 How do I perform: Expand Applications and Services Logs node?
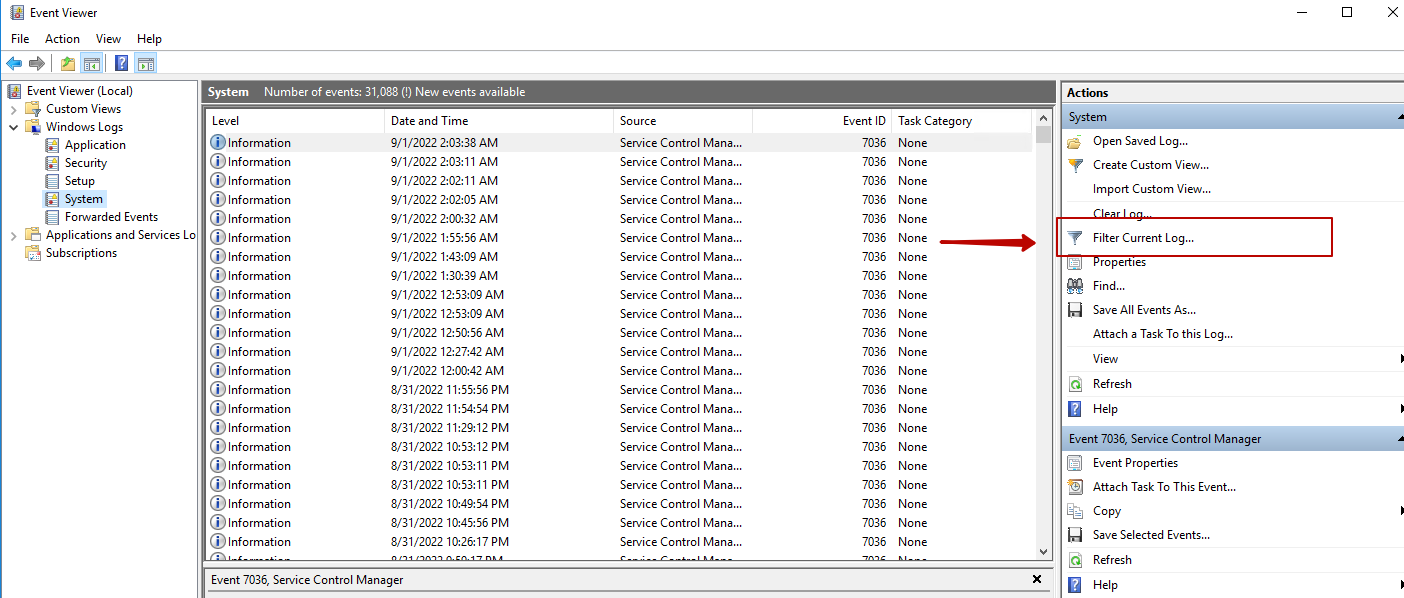[14, 235]
